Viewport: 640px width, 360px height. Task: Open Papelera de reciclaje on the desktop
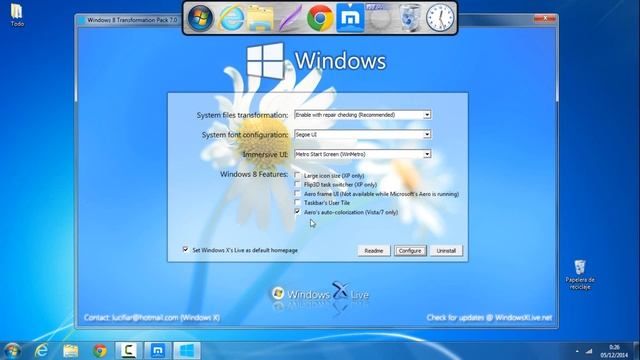pyautogui.click(x=580, y=275)
